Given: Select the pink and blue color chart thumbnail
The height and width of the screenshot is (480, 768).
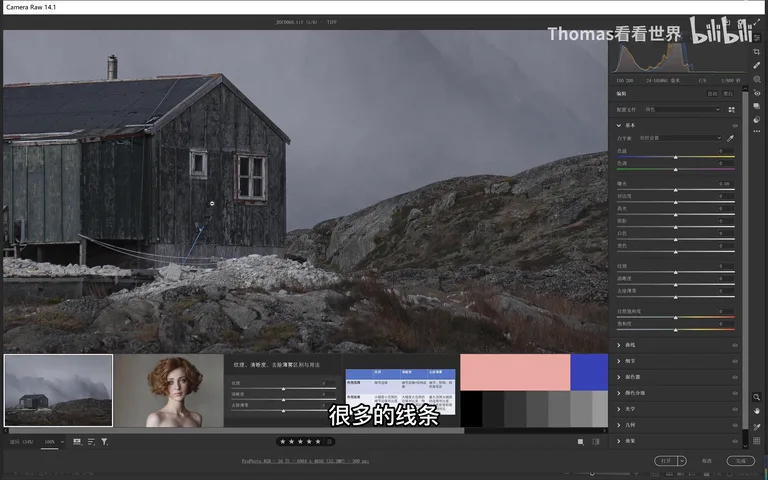Looking at the screenshot, I should [534, 390].
